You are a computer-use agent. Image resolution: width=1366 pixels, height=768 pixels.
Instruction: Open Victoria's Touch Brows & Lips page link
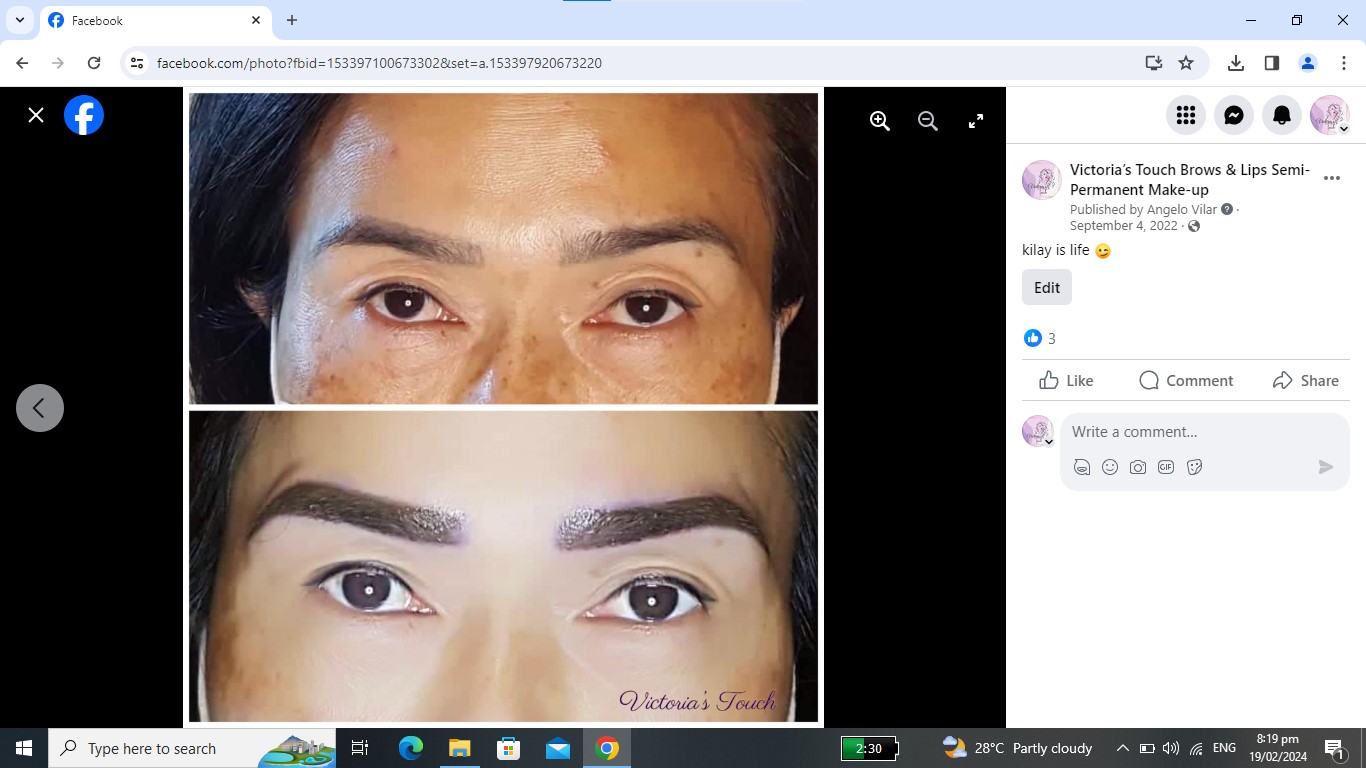tap(1190, 180)
